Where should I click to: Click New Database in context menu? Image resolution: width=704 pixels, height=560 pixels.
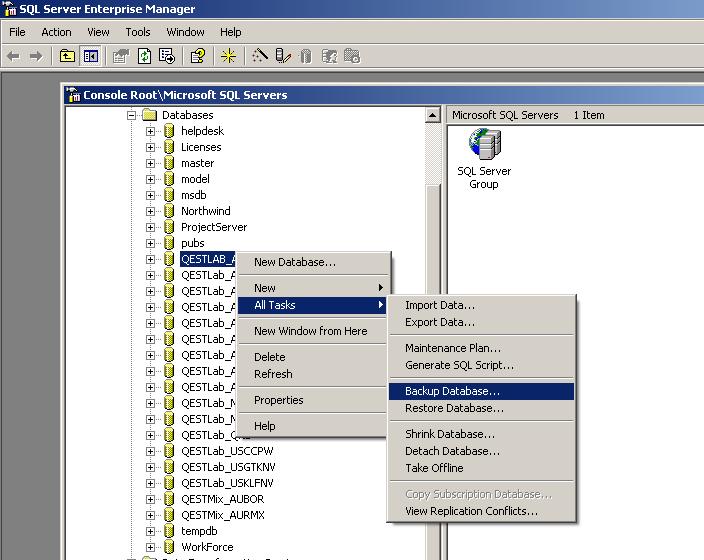tap(294, 262)
